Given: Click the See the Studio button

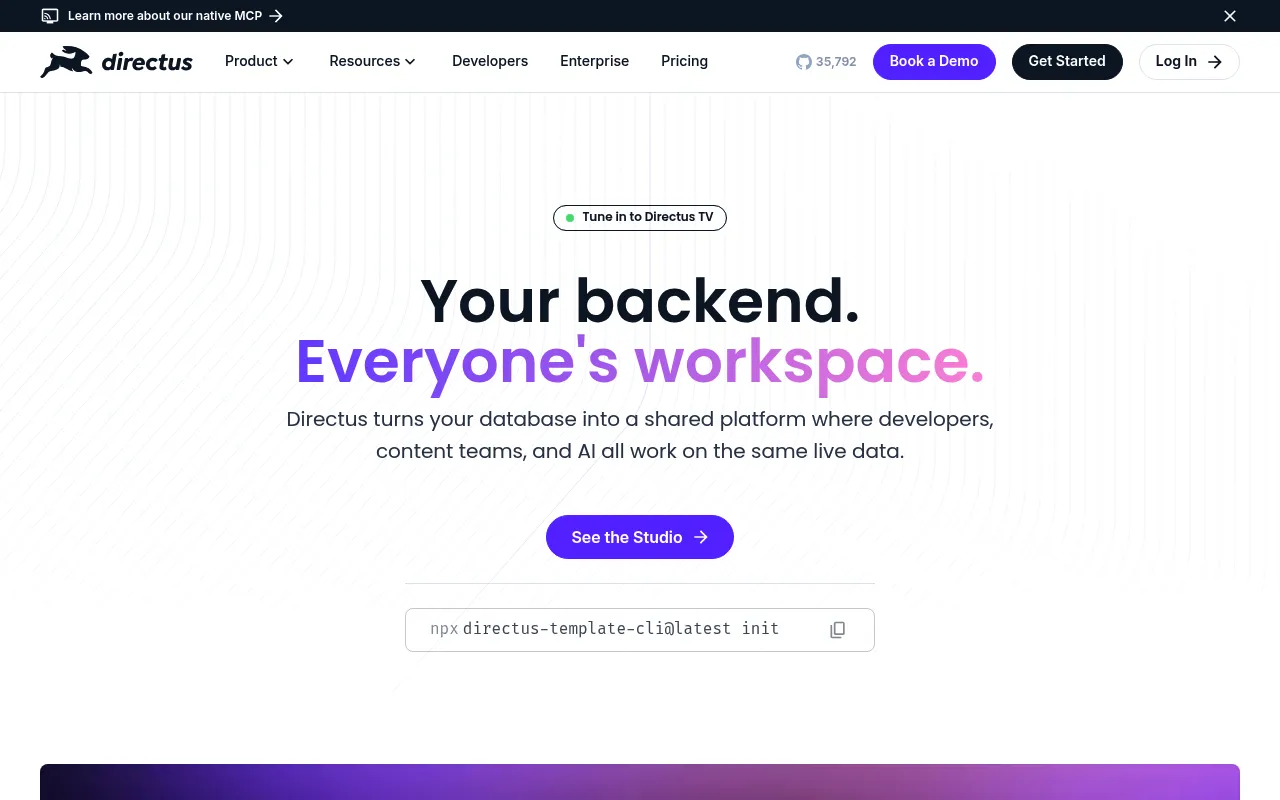Looking at the screenshot, I should coord(640,537).
